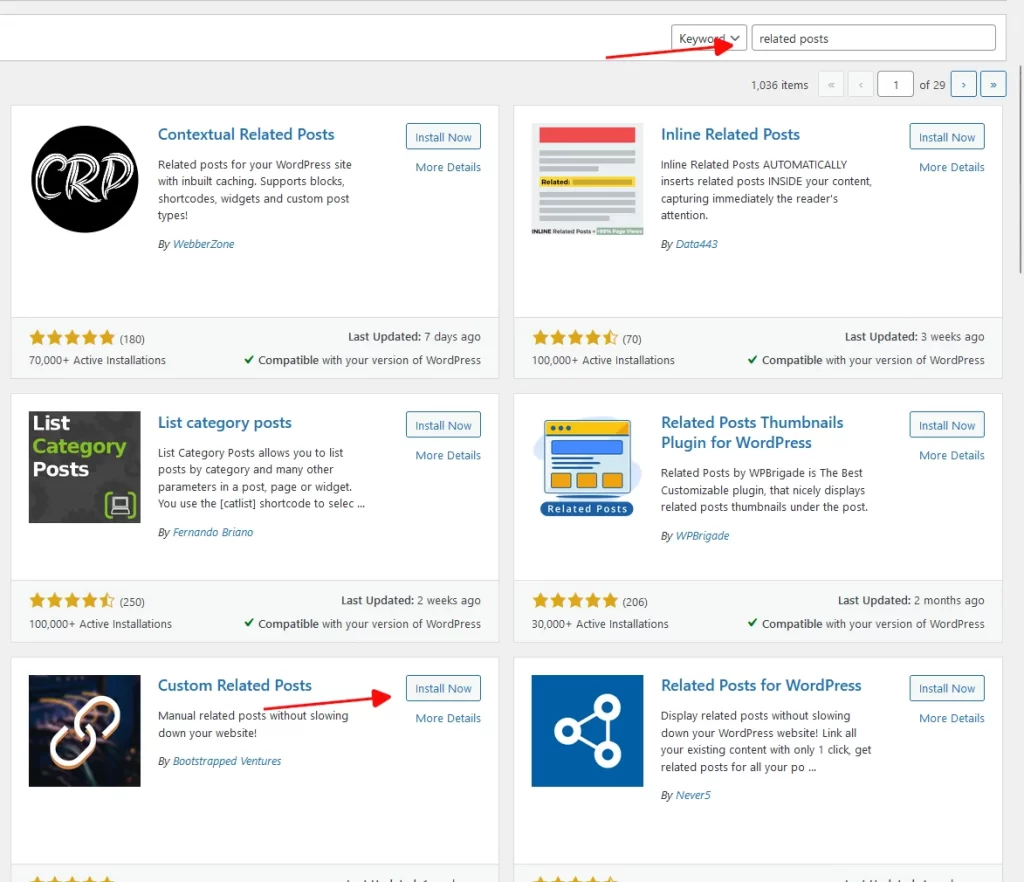Install the Inline Related Posts plugin

click(x=947, y=137)
